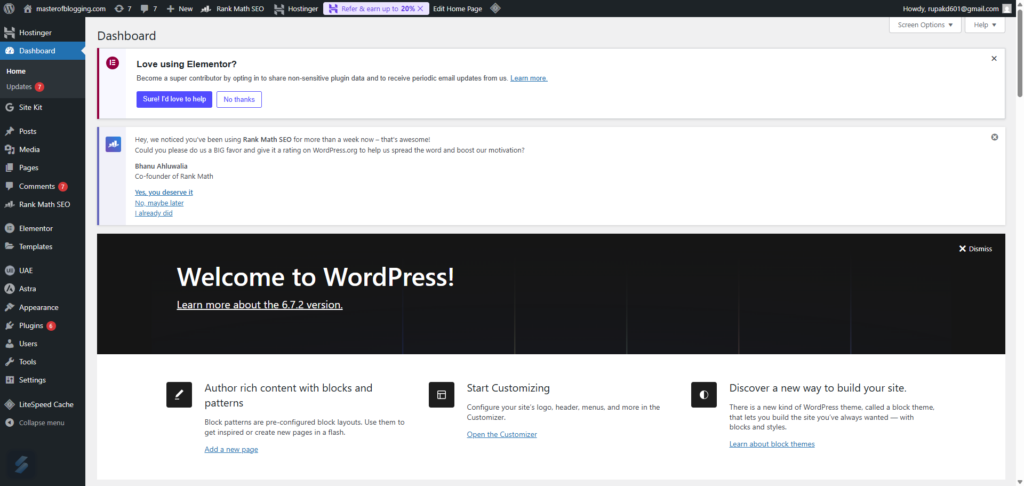Screen dimensions: 1024x486
Task: Close the Refer & earn banner
Action: tap(420, 8)
